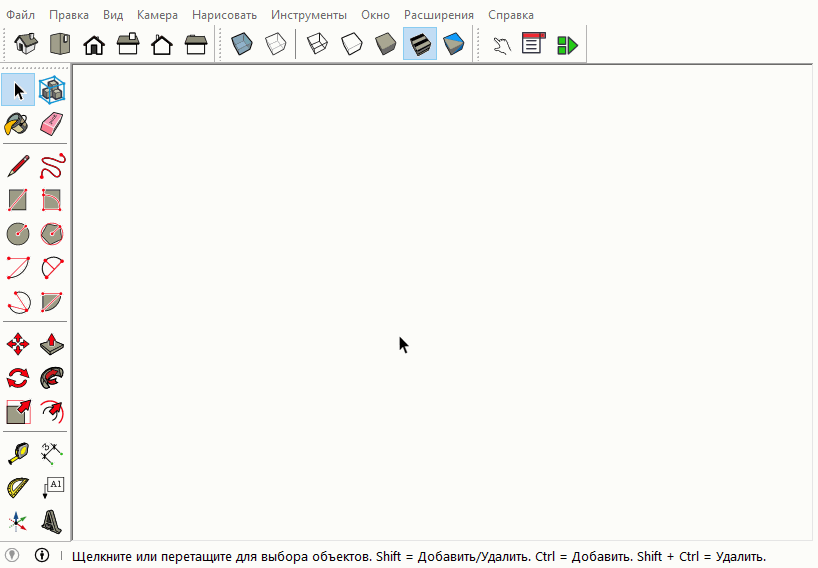Viewport: 818px width, 568px height.
Task: Pick the Paint Bucket tool
Action: (17, 125)
